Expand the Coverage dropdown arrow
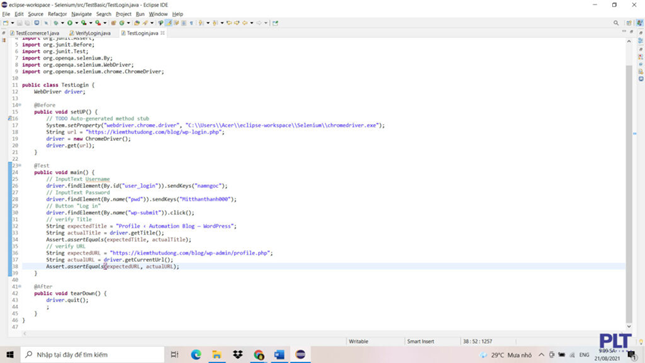Viewport: 645px width, 363px height. [x=90, y=23]
